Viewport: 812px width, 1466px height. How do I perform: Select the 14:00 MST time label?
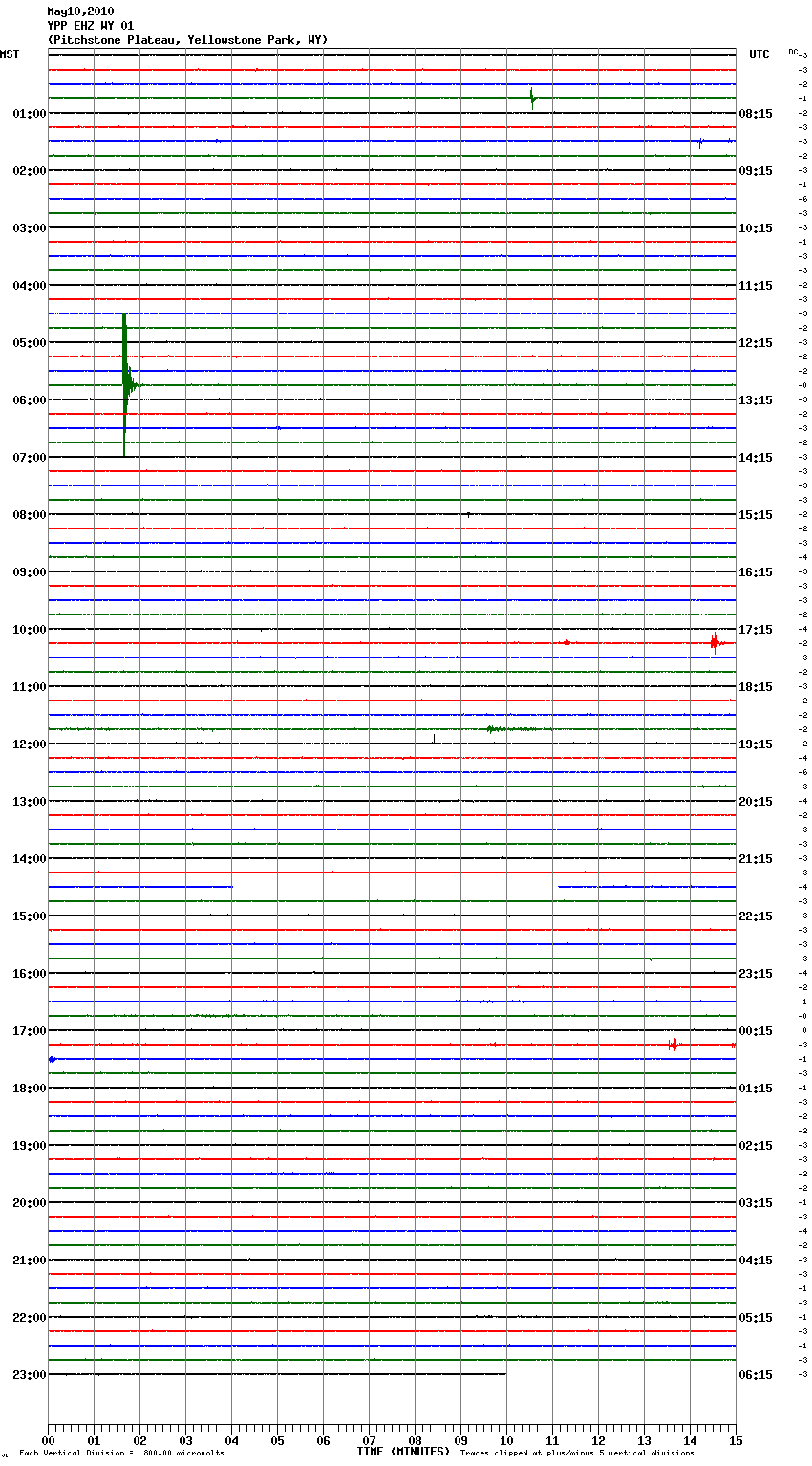pos(29,858)
